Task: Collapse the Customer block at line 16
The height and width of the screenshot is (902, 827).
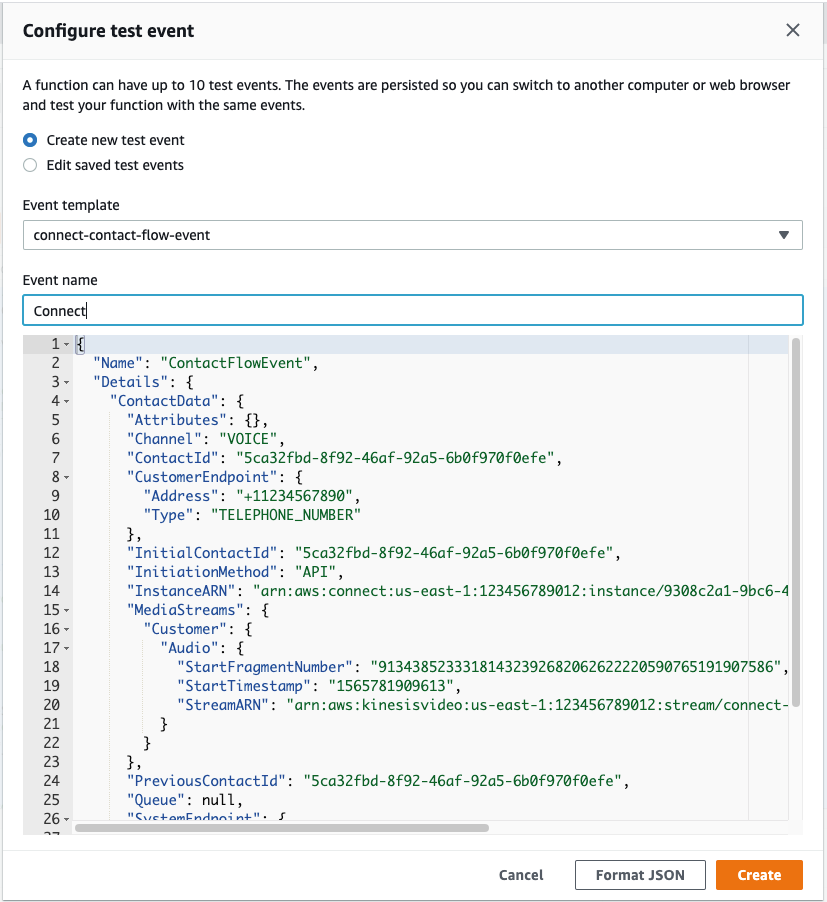Action: click(x=66, y=628)
